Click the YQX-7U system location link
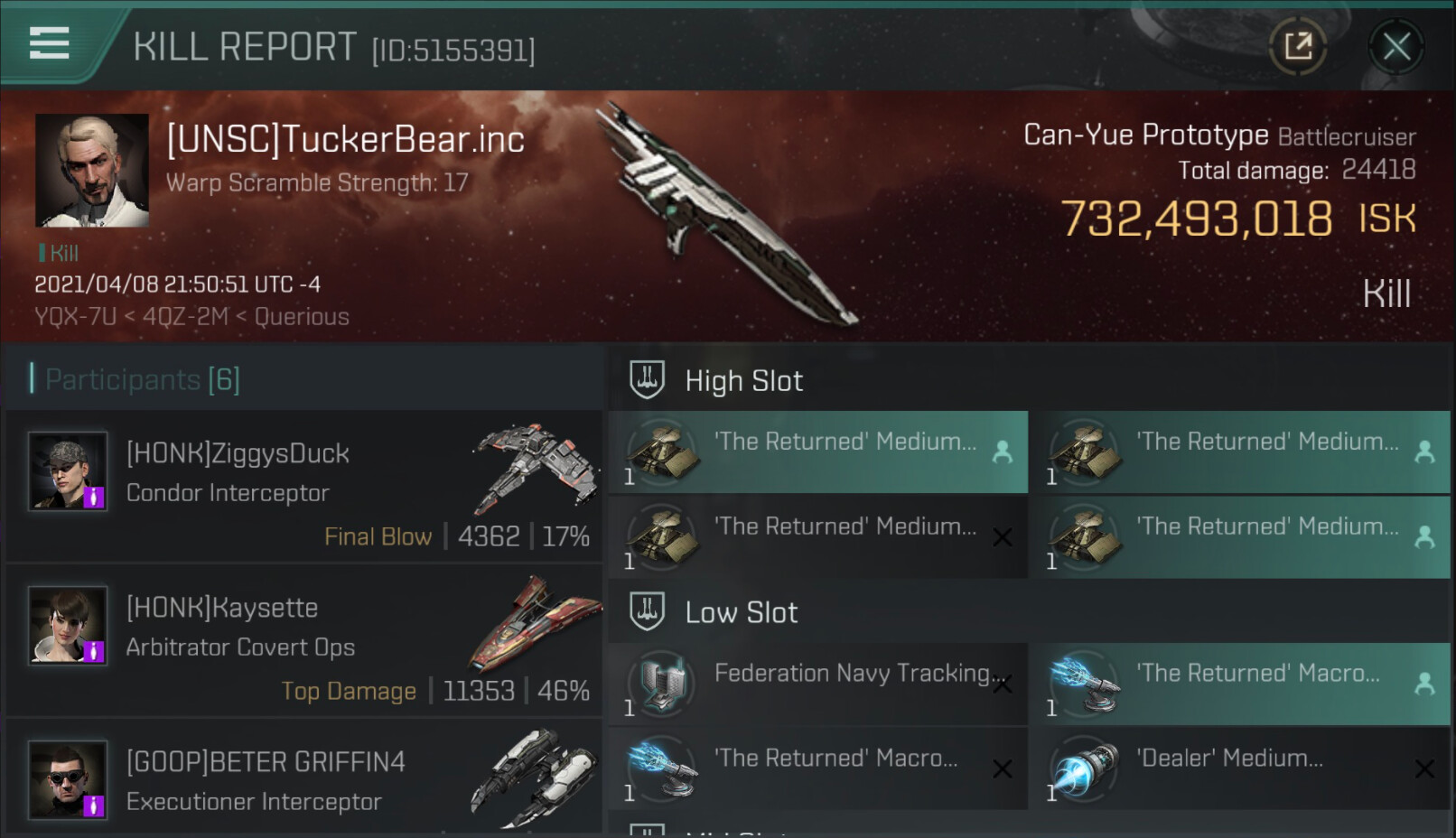The image size is (1456, 838). [76, 317]
